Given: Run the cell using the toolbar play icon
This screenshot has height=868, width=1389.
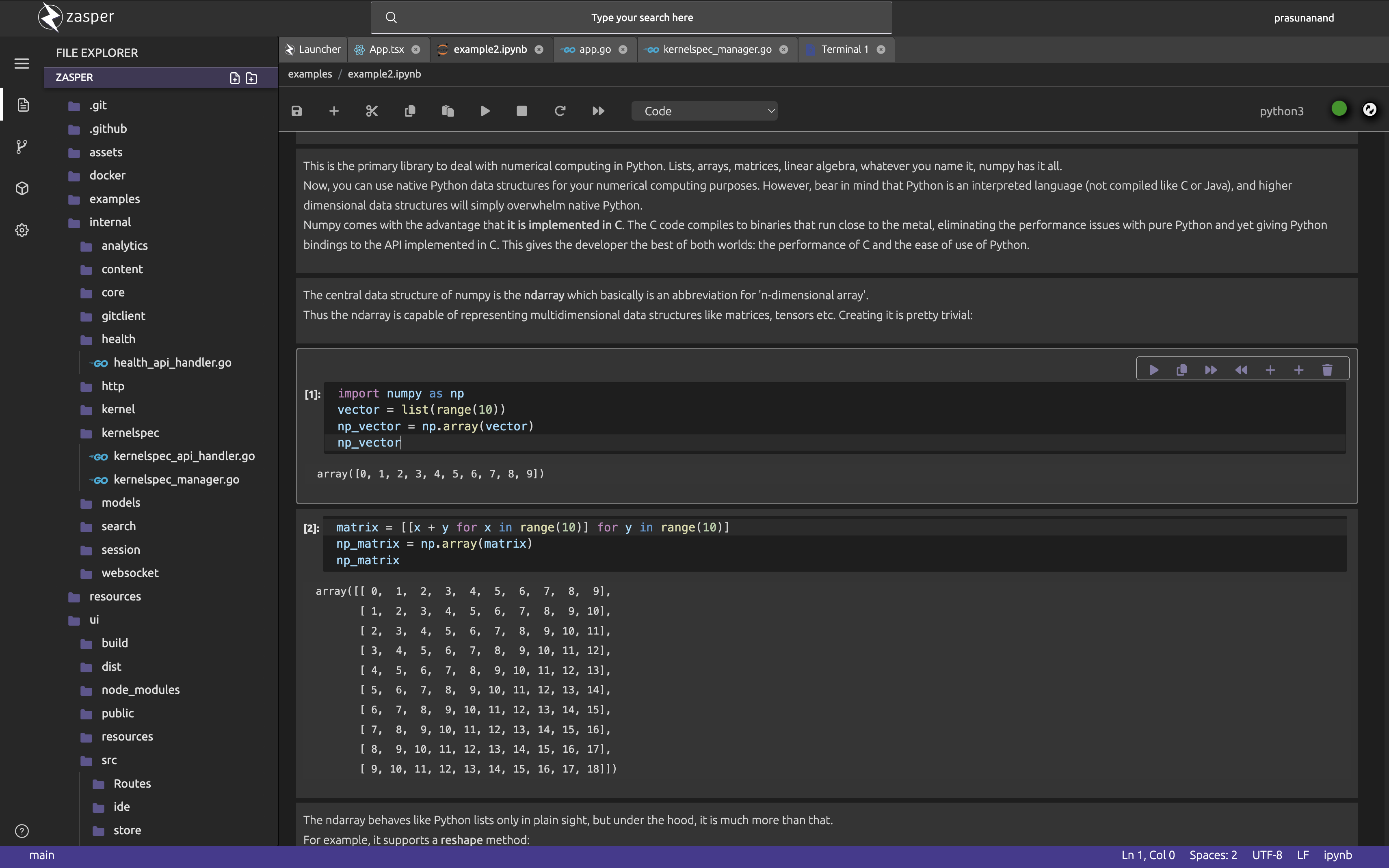Looking at the screenshot, I should click(x=485, y=111).
